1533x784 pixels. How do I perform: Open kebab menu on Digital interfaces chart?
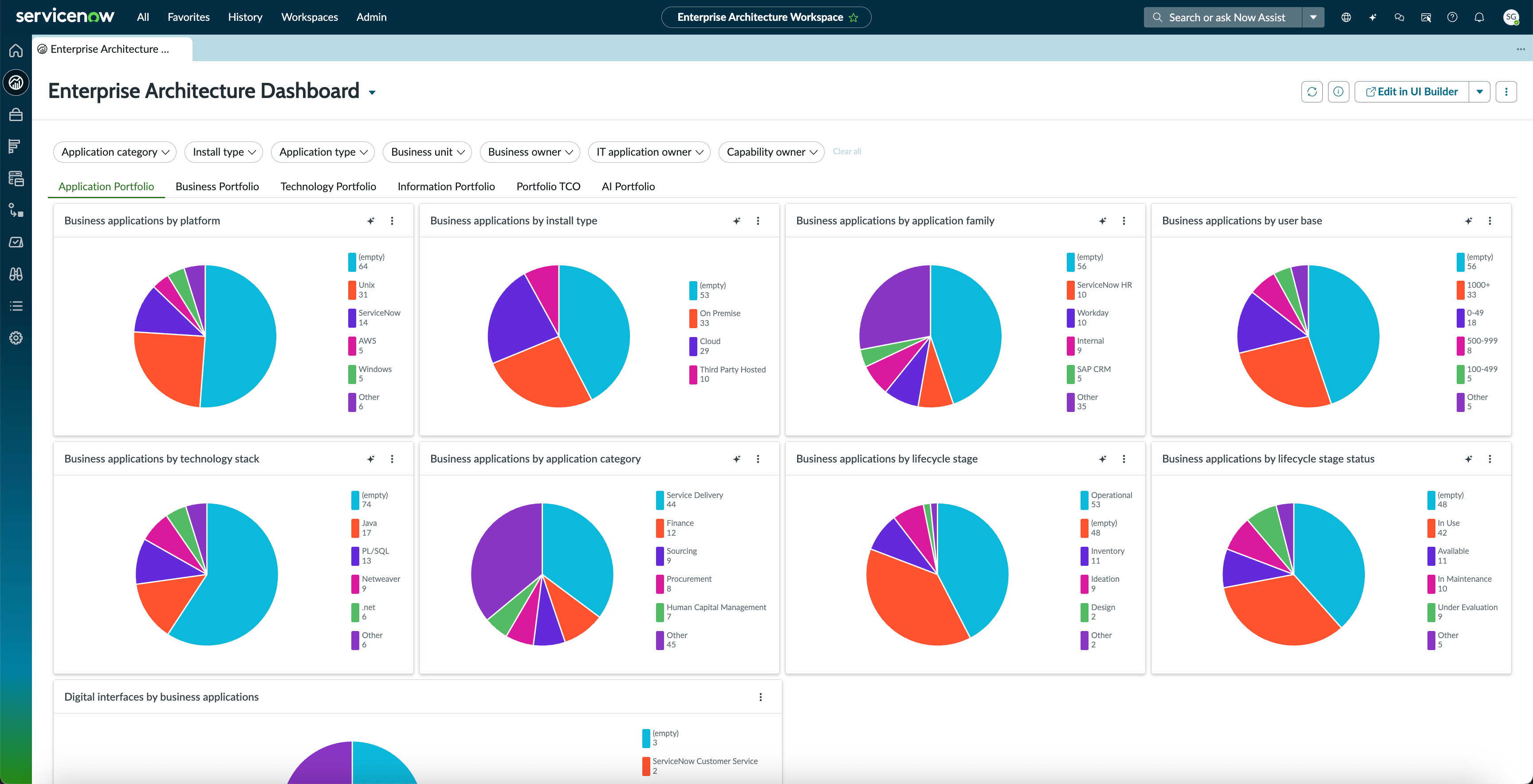761,697
